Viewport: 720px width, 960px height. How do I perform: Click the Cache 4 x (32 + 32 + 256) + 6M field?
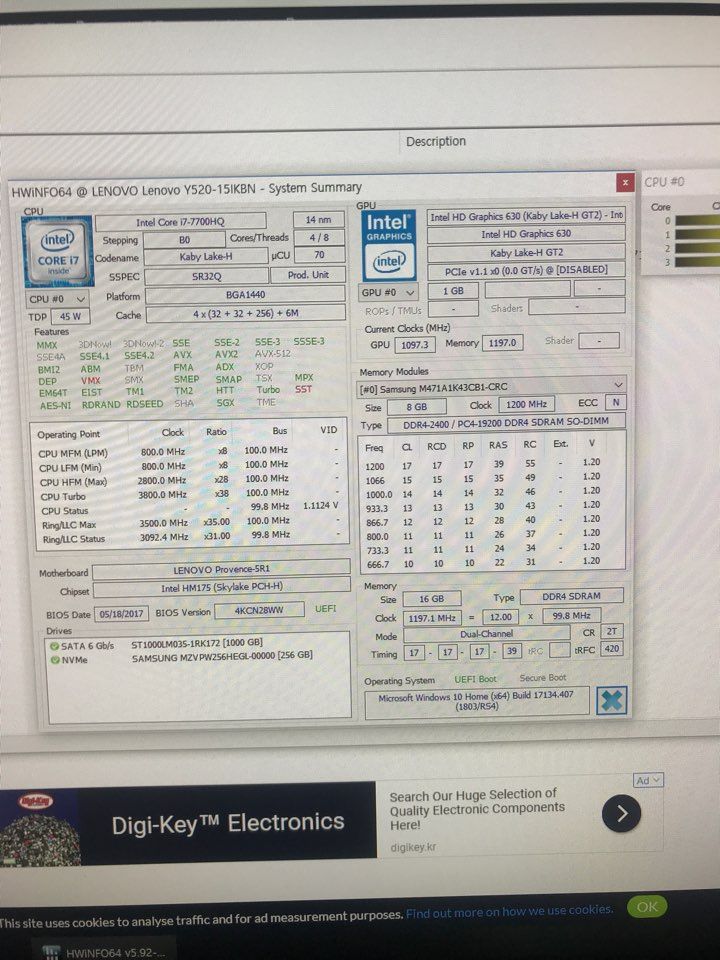point(246,313)
